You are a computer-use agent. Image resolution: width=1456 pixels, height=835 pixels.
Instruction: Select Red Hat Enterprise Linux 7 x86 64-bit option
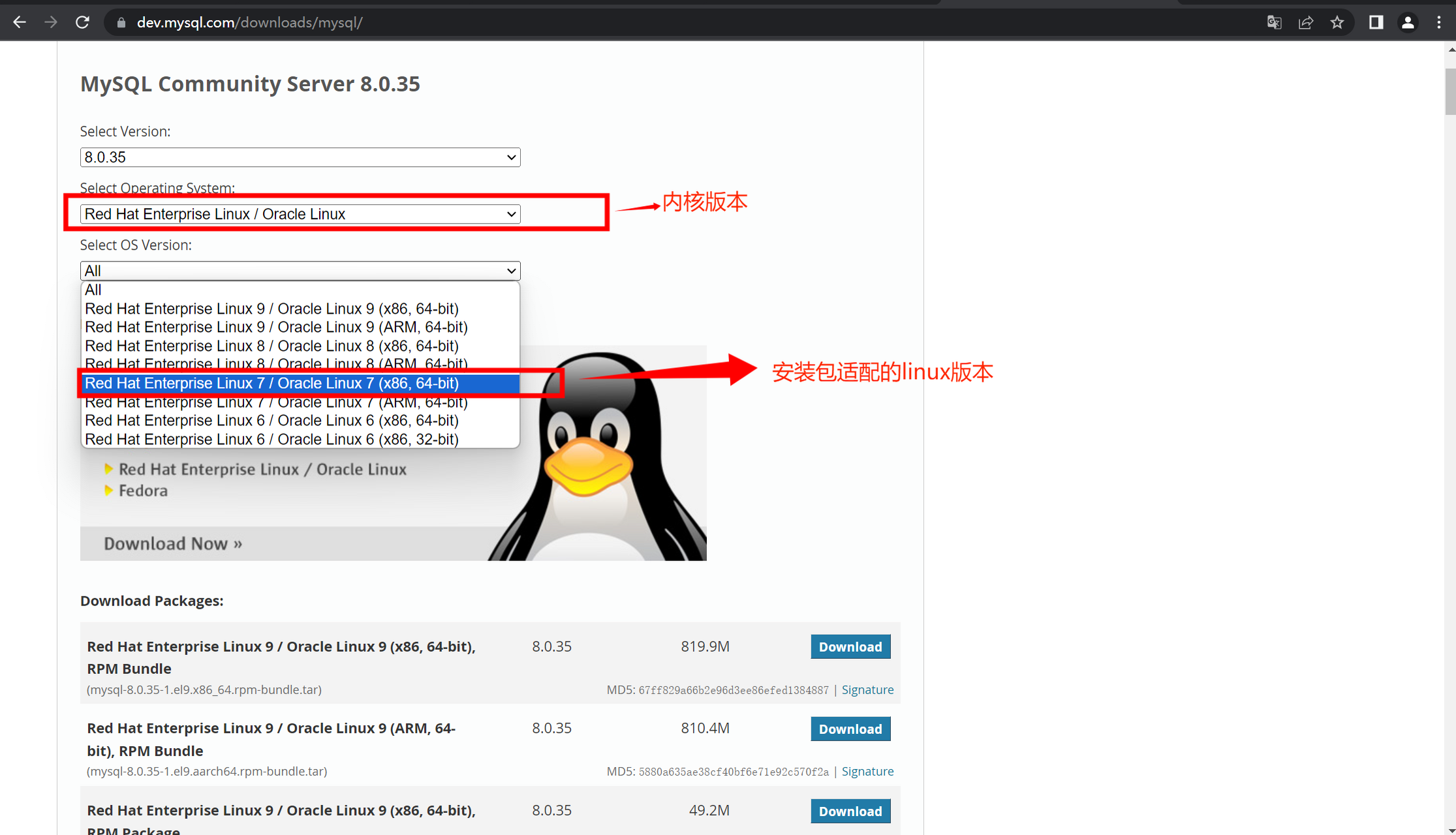click(x=272, y=383)
